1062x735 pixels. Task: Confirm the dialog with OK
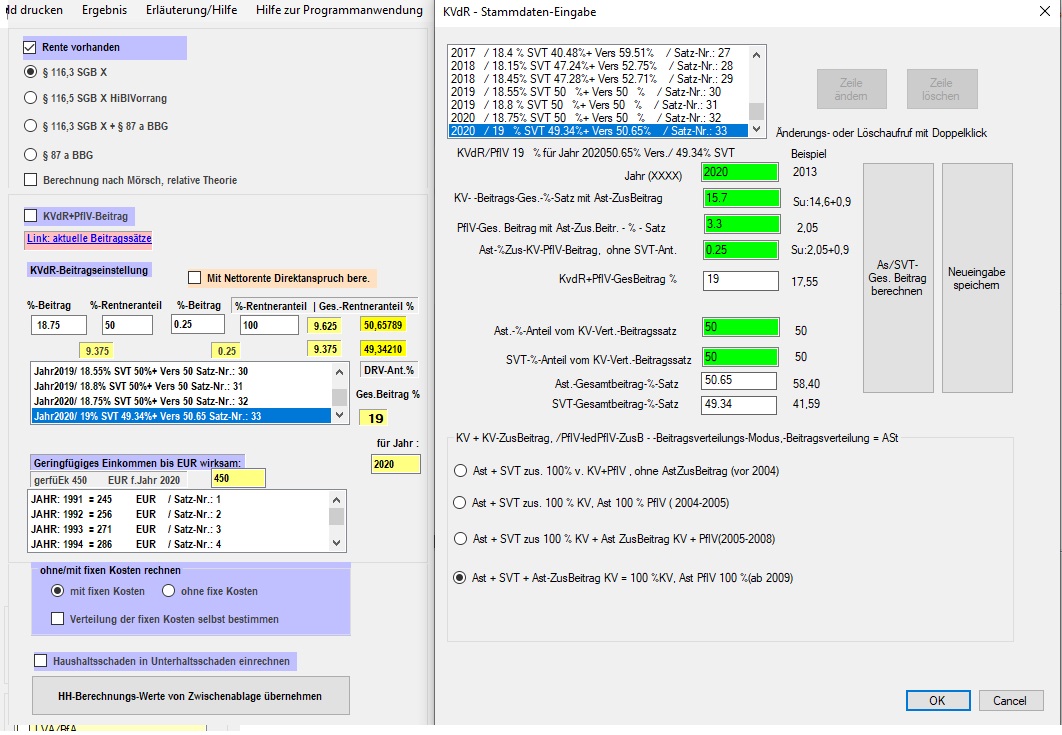click(x=936, y=700)
